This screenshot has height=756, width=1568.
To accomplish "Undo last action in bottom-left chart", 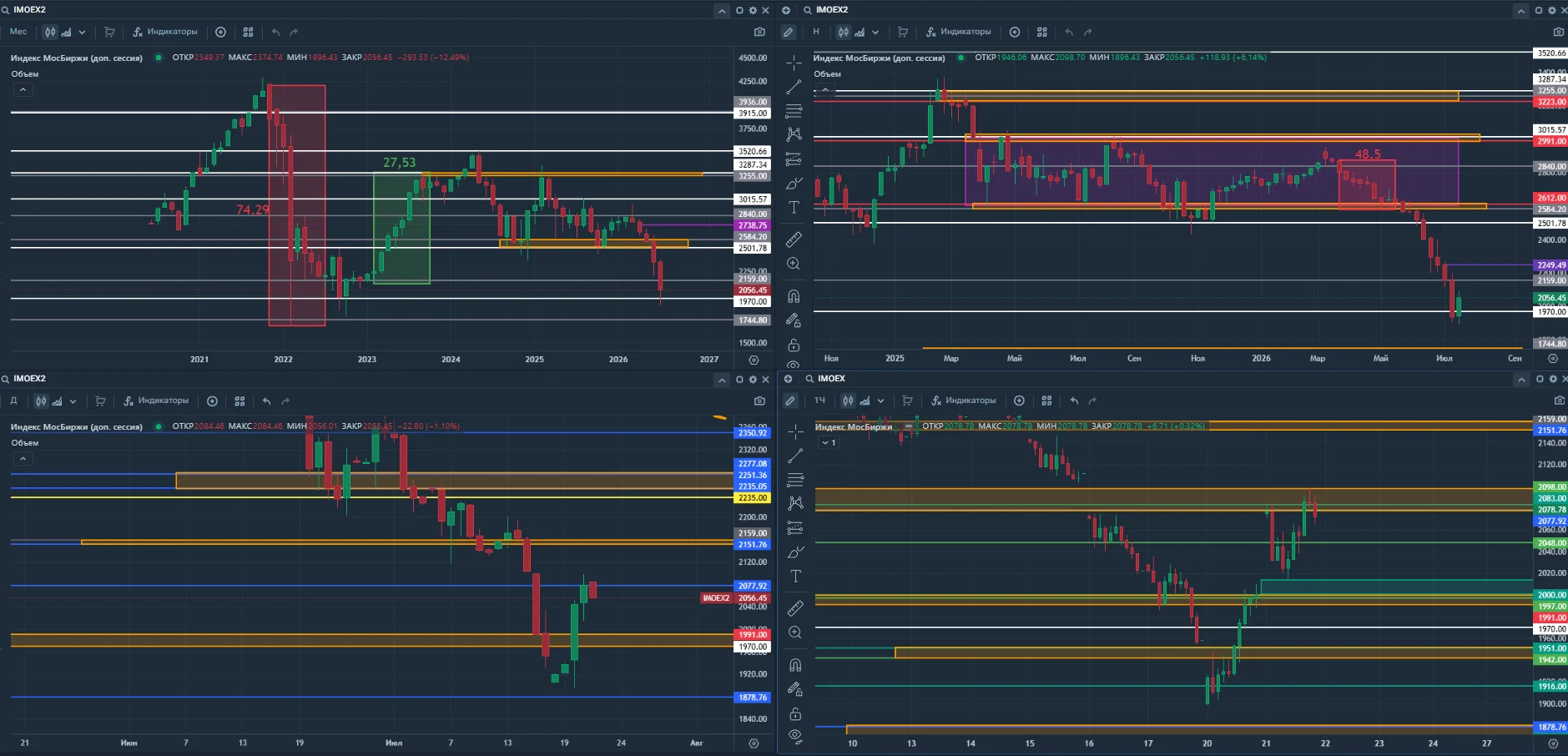I will pyautogui.click(x=267, y=401).
